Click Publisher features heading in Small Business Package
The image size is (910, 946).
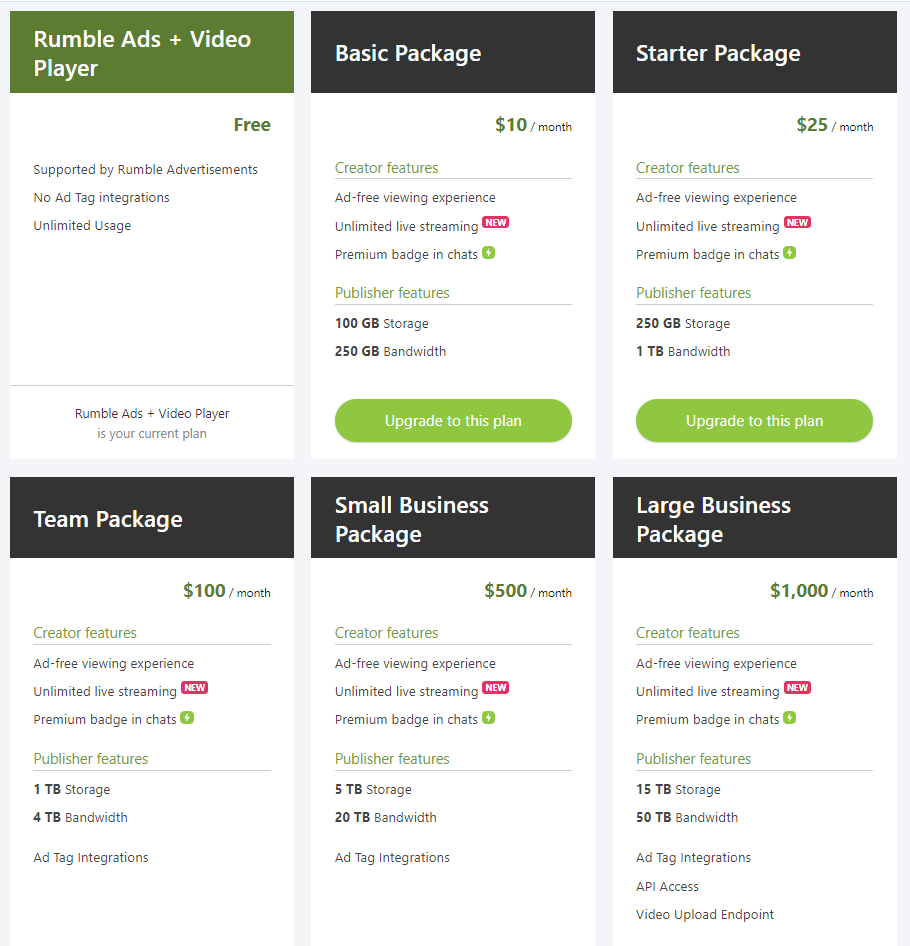coord(392,758)
